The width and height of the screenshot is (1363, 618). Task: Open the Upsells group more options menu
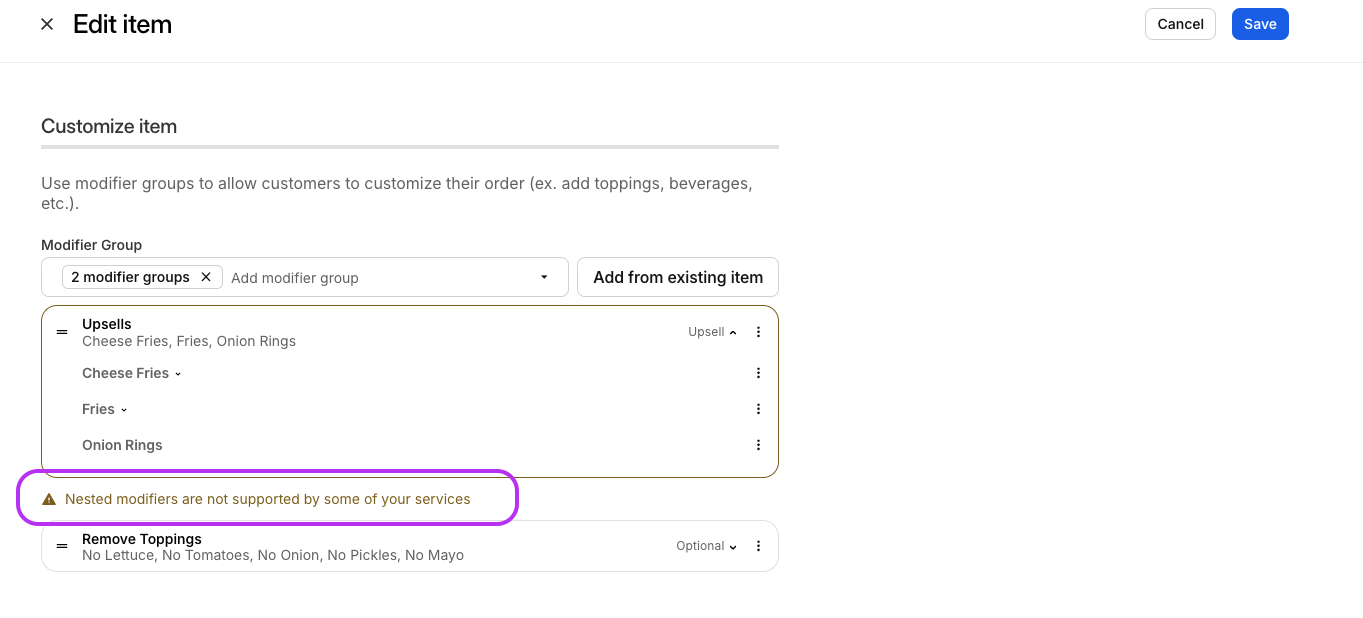click(758, 332)
